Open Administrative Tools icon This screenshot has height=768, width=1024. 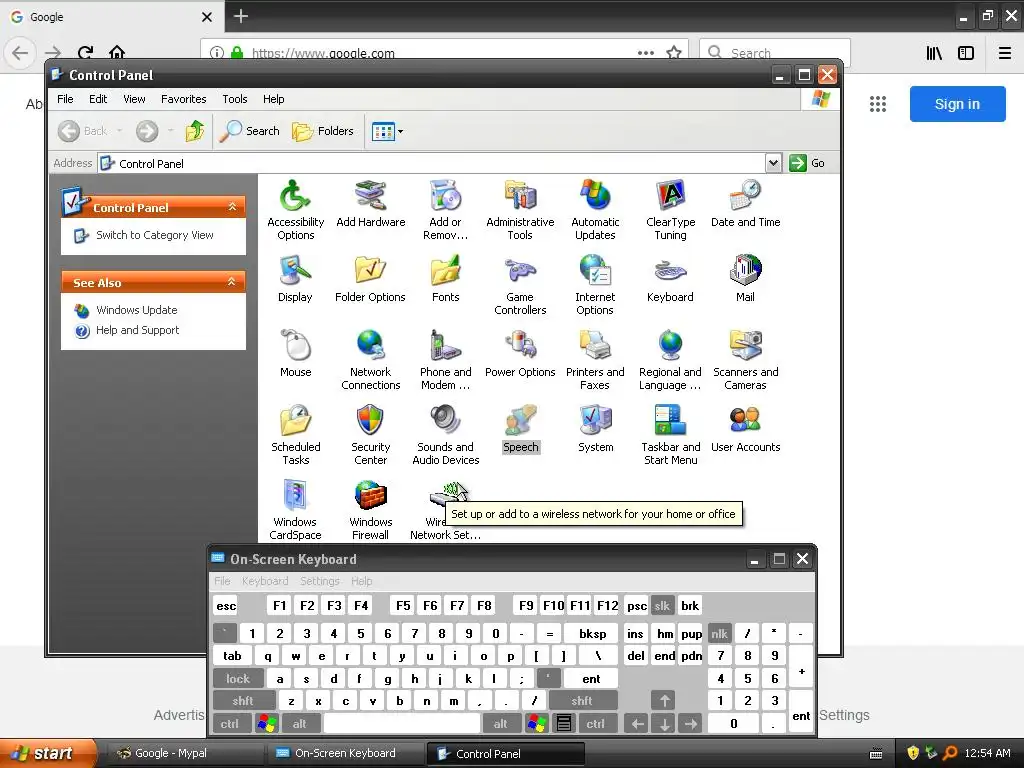[520, 209]
